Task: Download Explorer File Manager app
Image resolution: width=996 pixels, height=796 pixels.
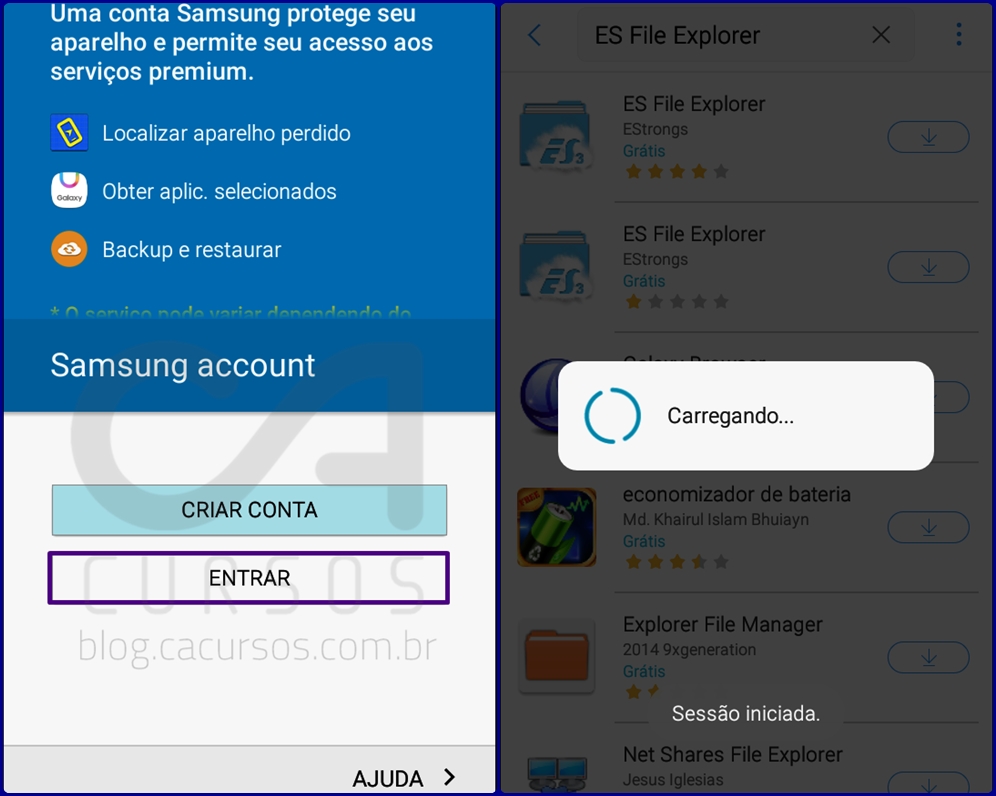Action: coord(928,658)
